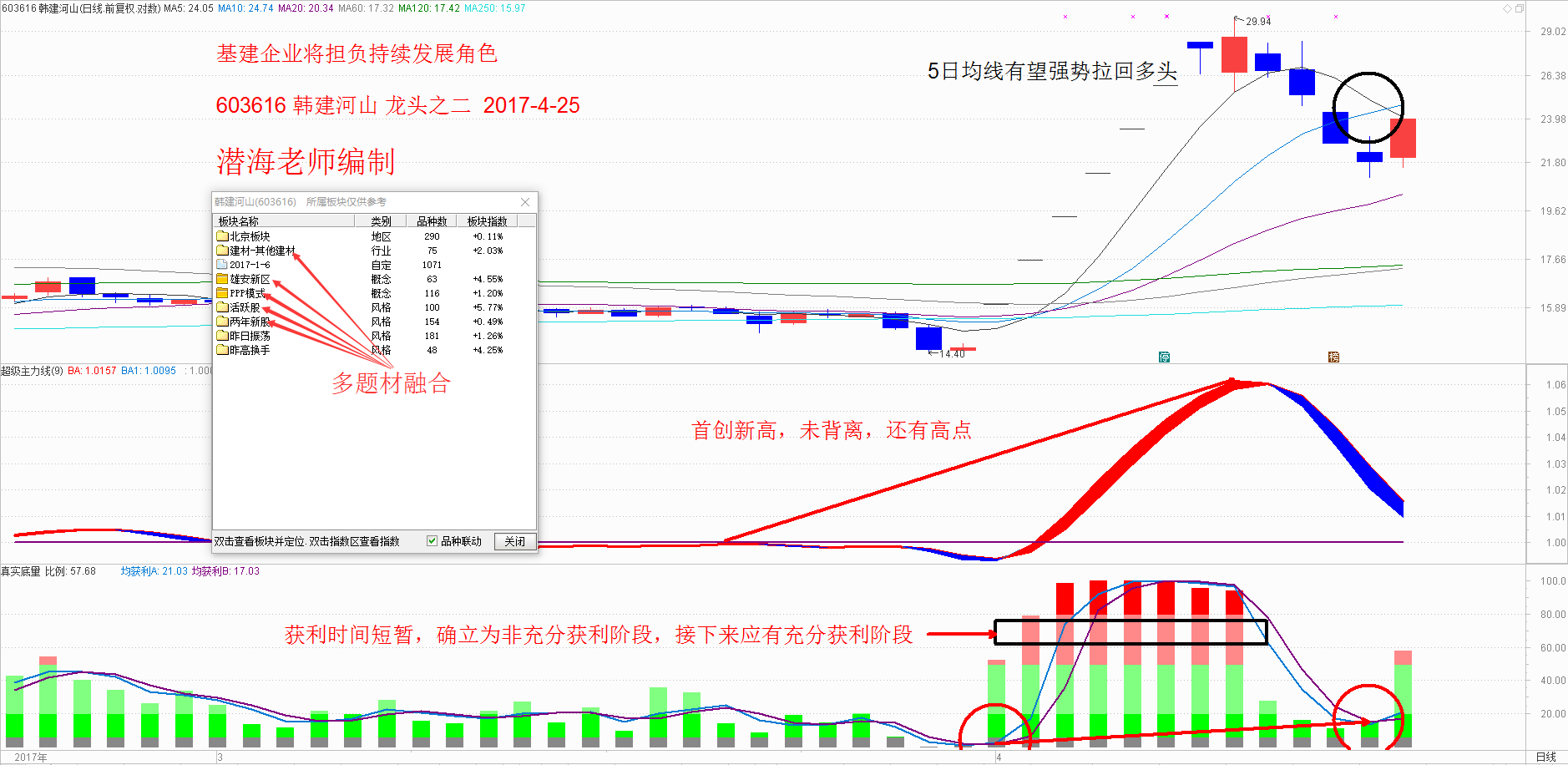1568x765 pixels.
Task: Click the MA120: 17.42 label
Action: pyautogui.click(x=428, y=8)
